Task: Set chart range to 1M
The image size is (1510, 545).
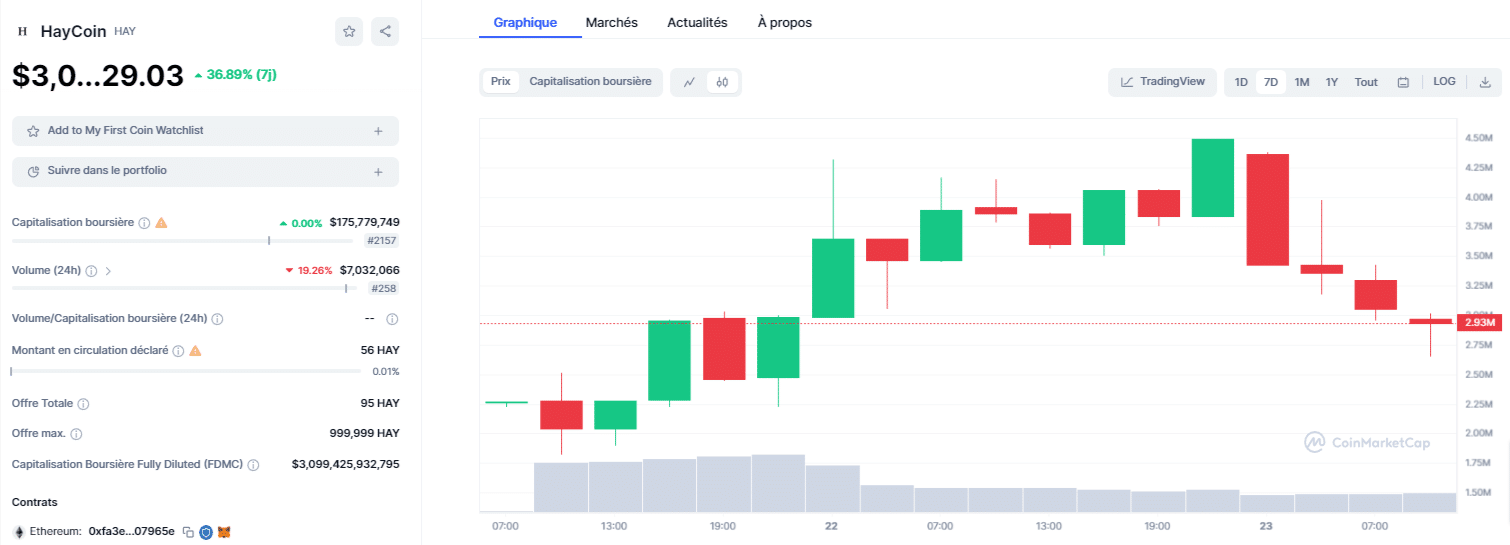Action: click(x=1302, y=82)
